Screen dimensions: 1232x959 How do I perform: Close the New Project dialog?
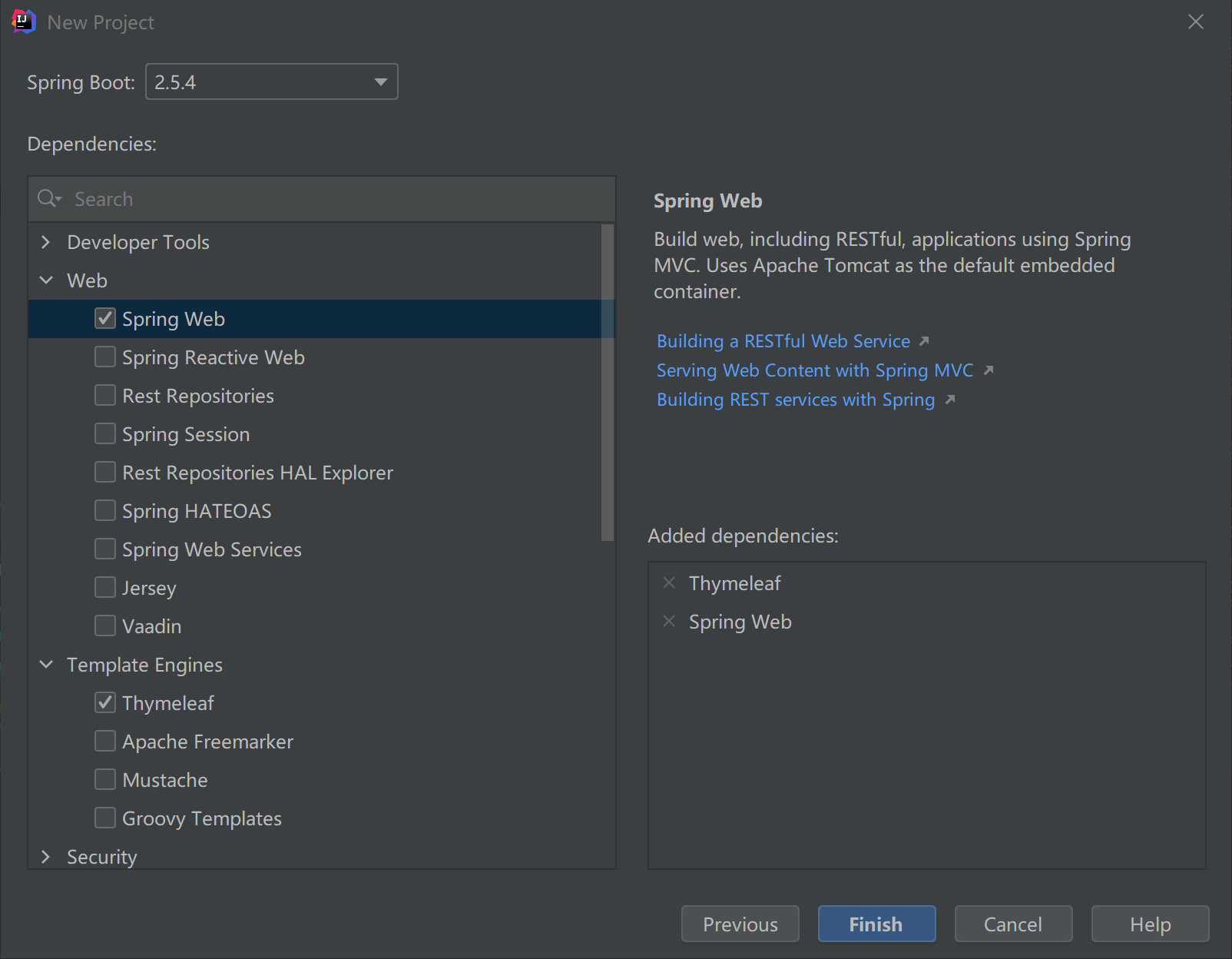(x=1196, y=22)
